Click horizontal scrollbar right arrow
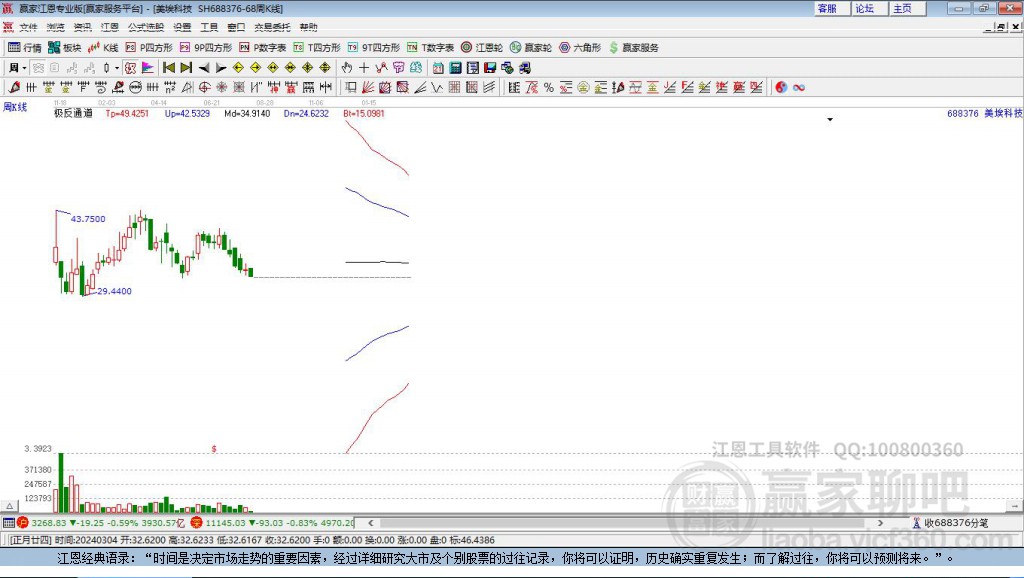This screenshot has height=578, width=1024. (x=880, y=522)
